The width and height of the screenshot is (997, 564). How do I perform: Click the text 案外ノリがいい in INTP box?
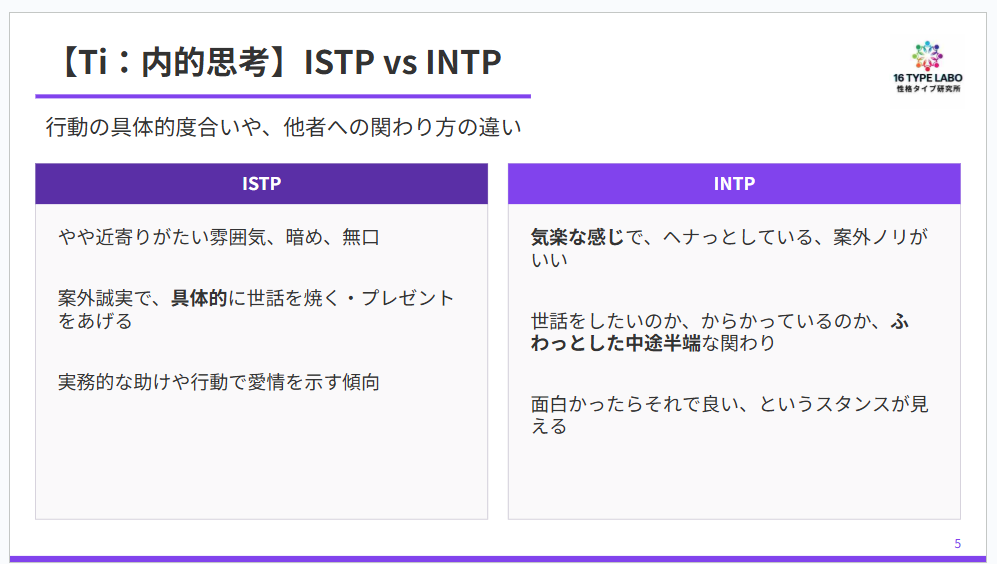(x=870, y=238)
